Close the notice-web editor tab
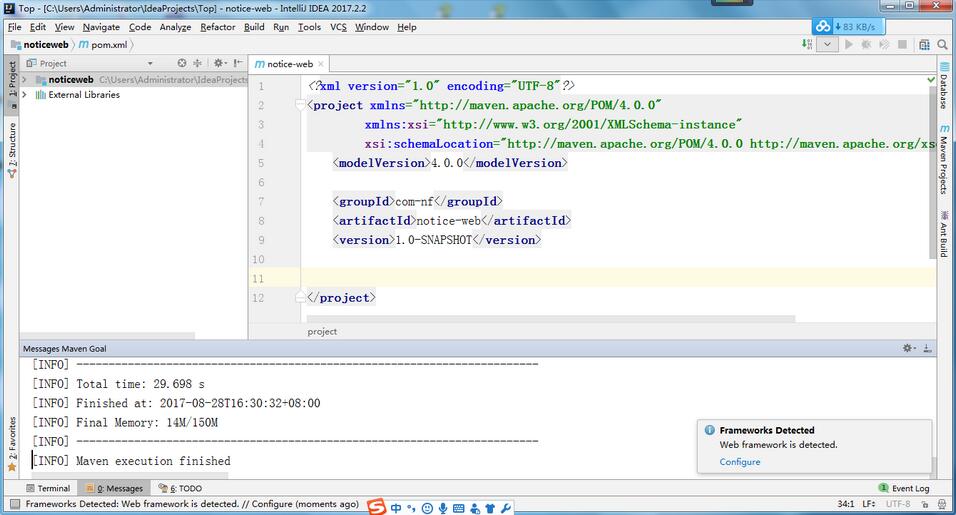The height and width of the screenshot is (515, 956). (321, 63)
